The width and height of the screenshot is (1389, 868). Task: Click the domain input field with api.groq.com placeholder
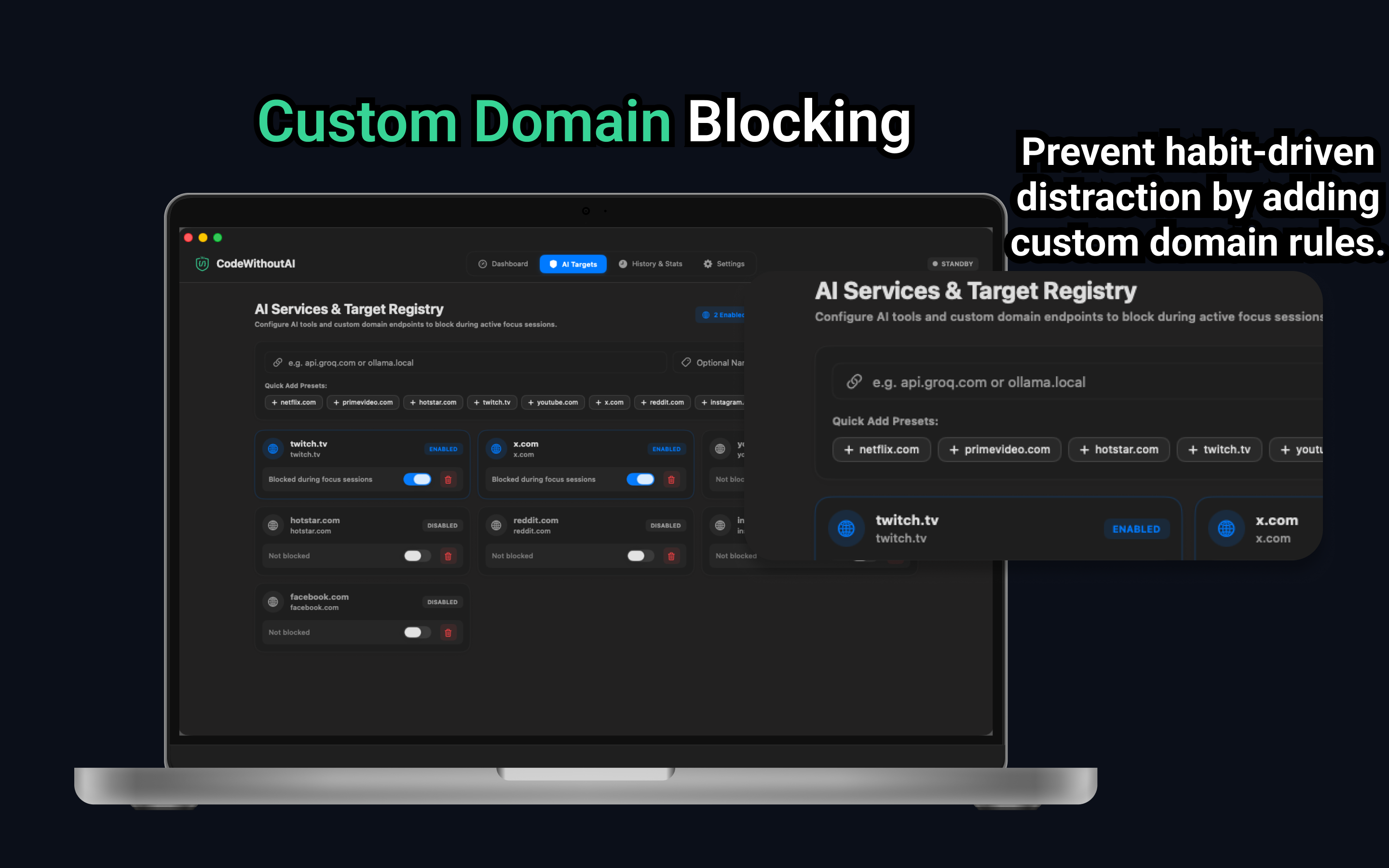pos(465,362)
